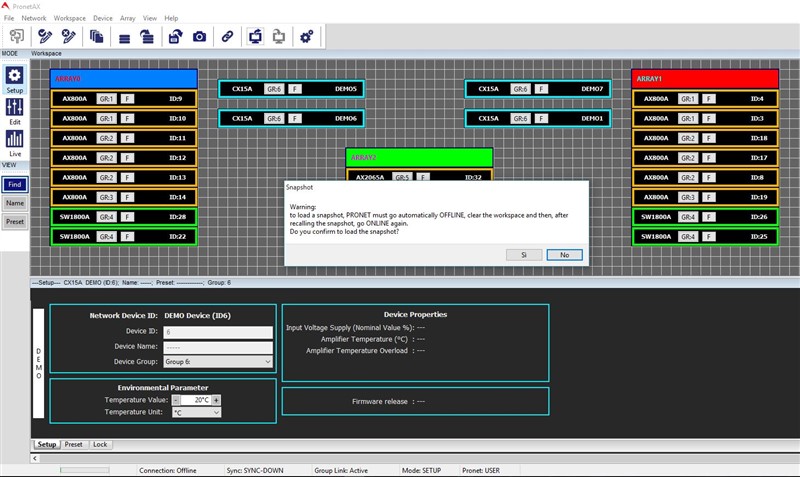The width and height of the screenshot is (800, 477).
Task: Click the unlock padlock toolbar icon
Action: click(176, 36)
